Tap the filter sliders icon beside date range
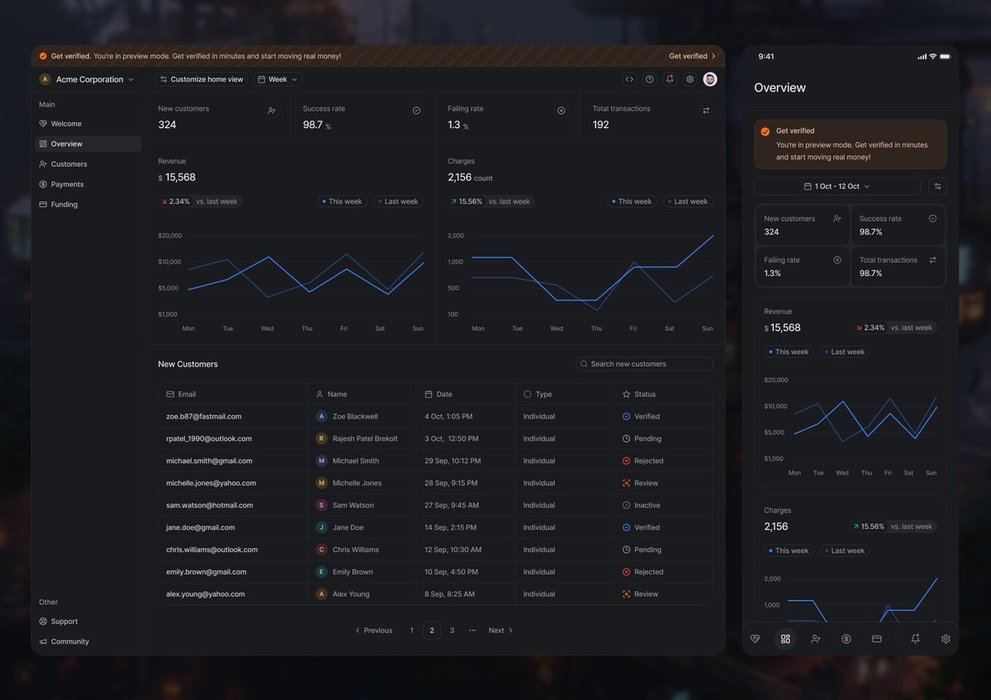The width and height of the screenshot is (991, 700). tap(937, 186)
